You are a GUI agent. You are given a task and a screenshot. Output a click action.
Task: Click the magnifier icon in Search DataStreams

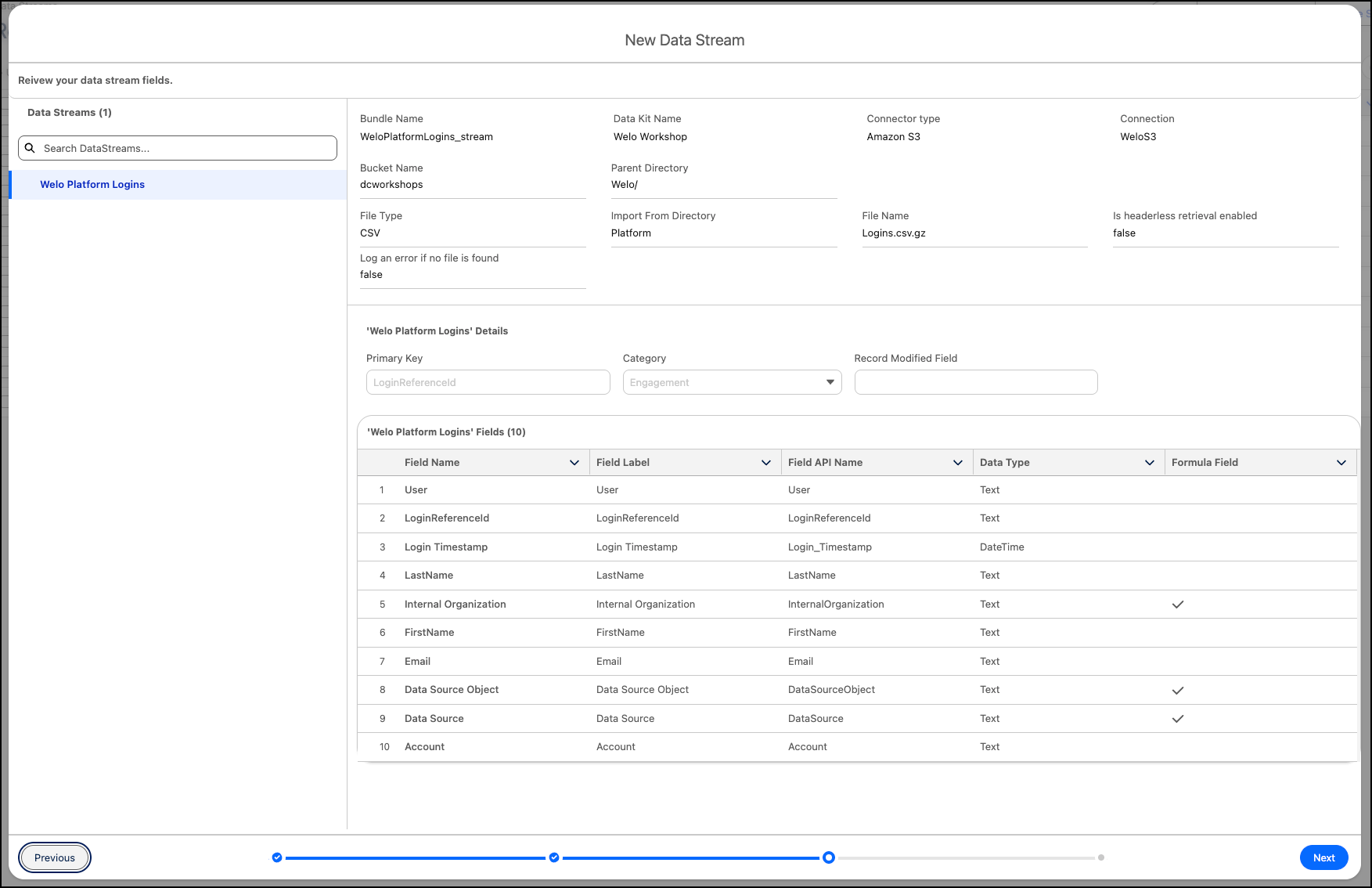coord(30,148)
